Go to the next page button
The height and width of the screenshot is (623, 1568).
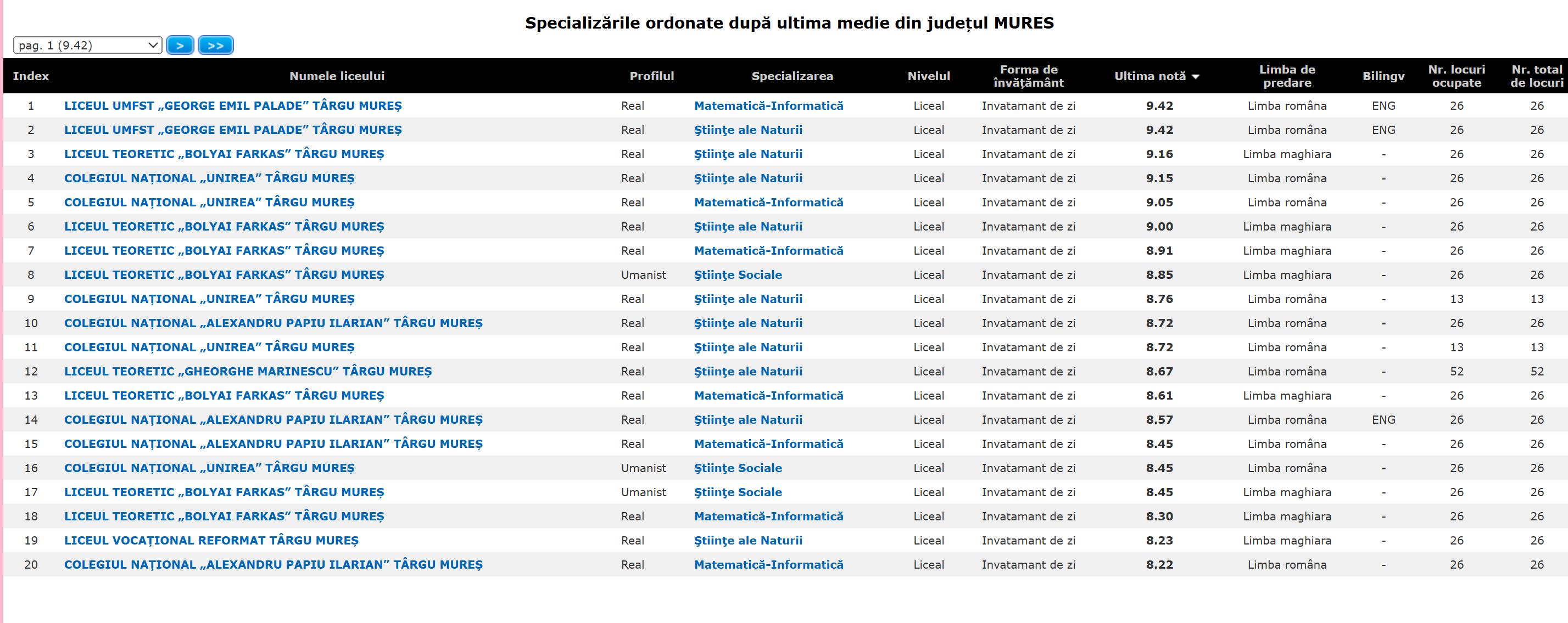point(180,46)
